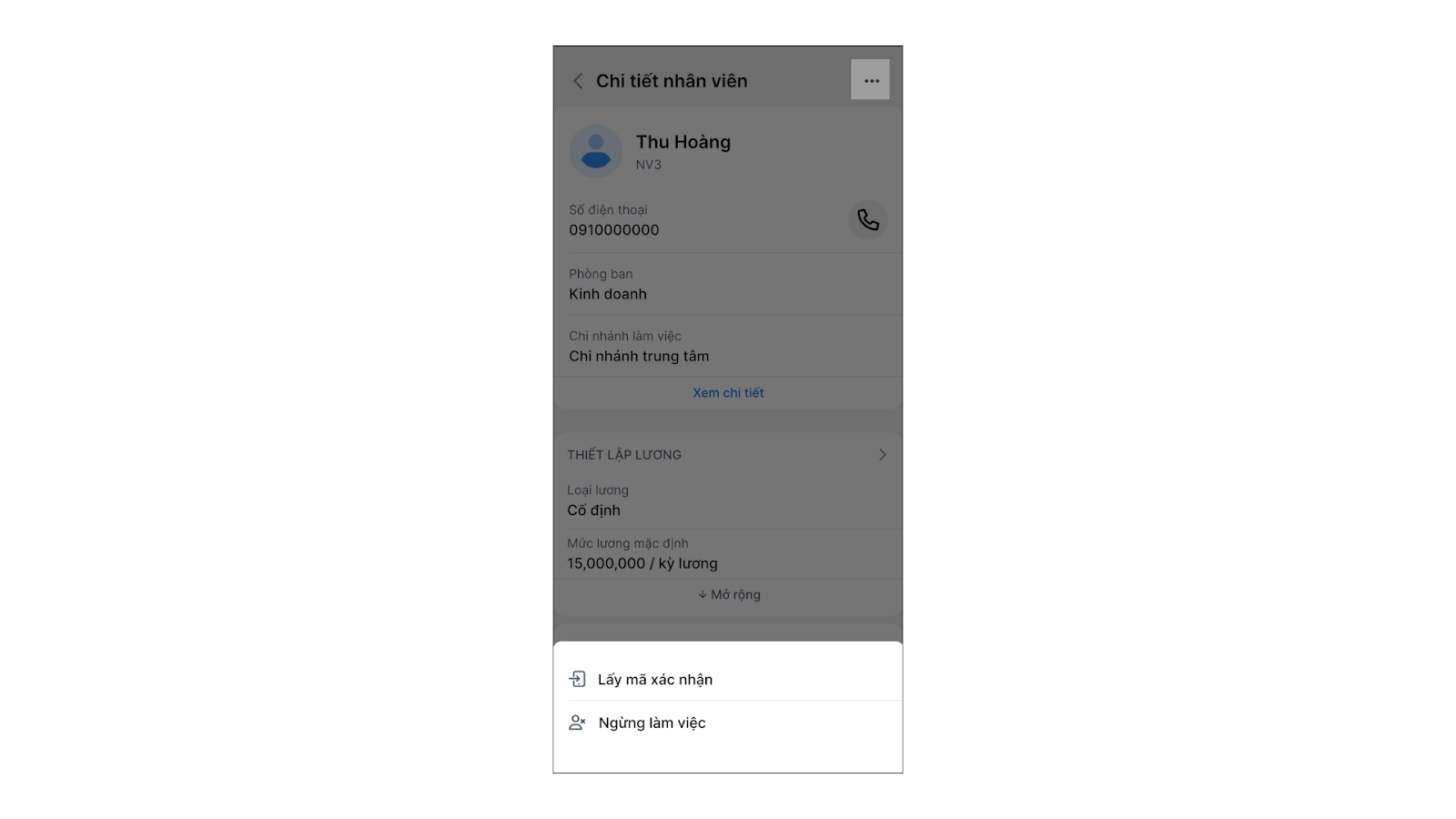The image size is (1456, 819).
Task: Select Chi nhánh trung tâm row
Action: [x=728, y=346]
